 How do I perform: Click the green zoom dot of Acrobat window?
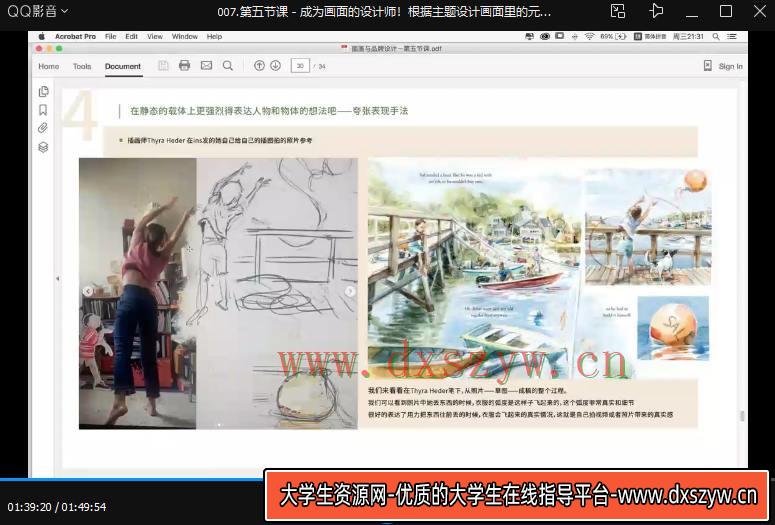(x=59, y=48)
